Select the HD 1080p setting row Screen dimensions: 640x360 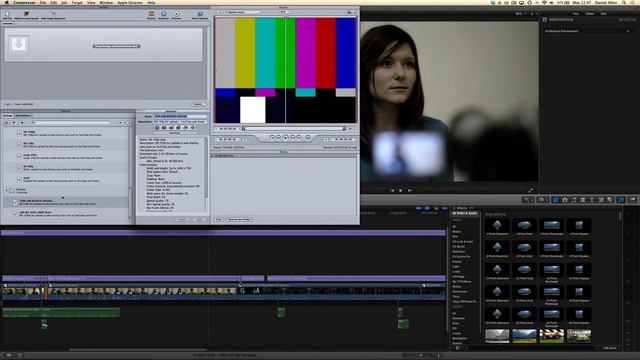coord(65,133)
